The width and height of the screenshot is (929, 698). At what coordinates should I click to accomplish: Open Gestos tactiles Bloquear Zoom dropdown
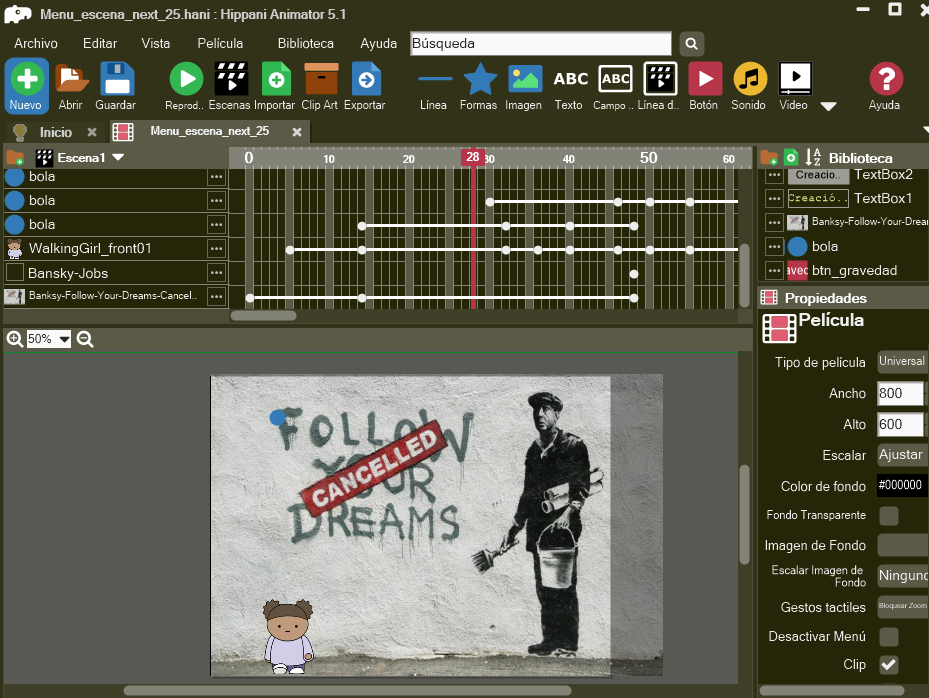902,606
